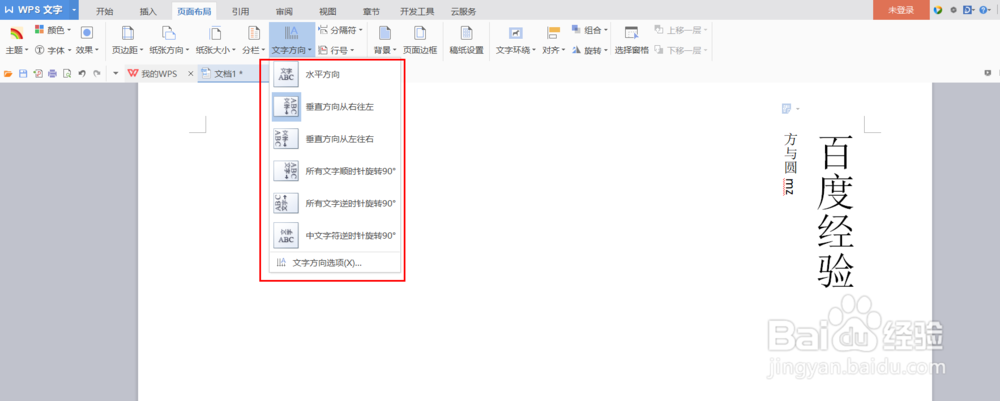1000x401 pixels.
Task: Open print preview from quick access bar
Action: (67, 74)
